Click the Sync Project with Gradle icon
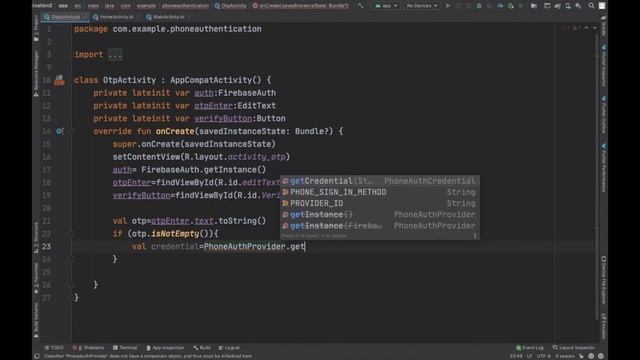 557,6
